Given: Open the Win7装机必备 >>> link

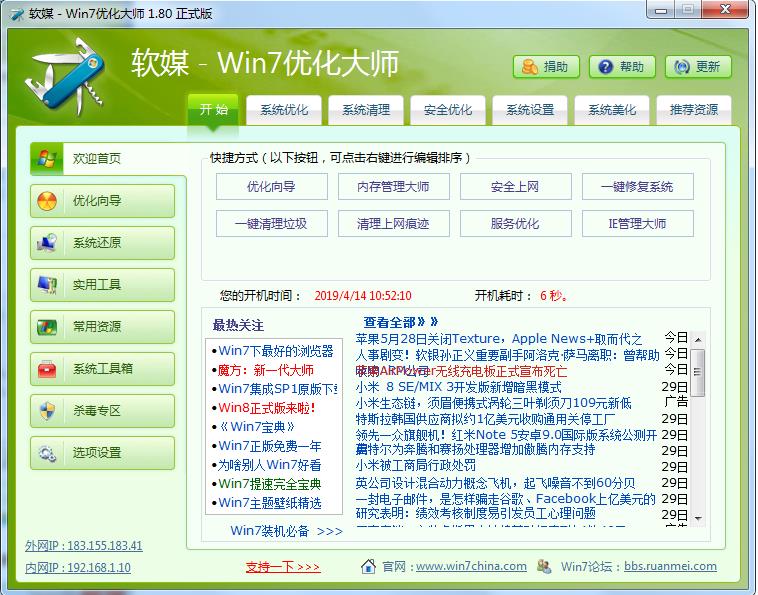Looking at the screenshot, I should pos(287,531).
